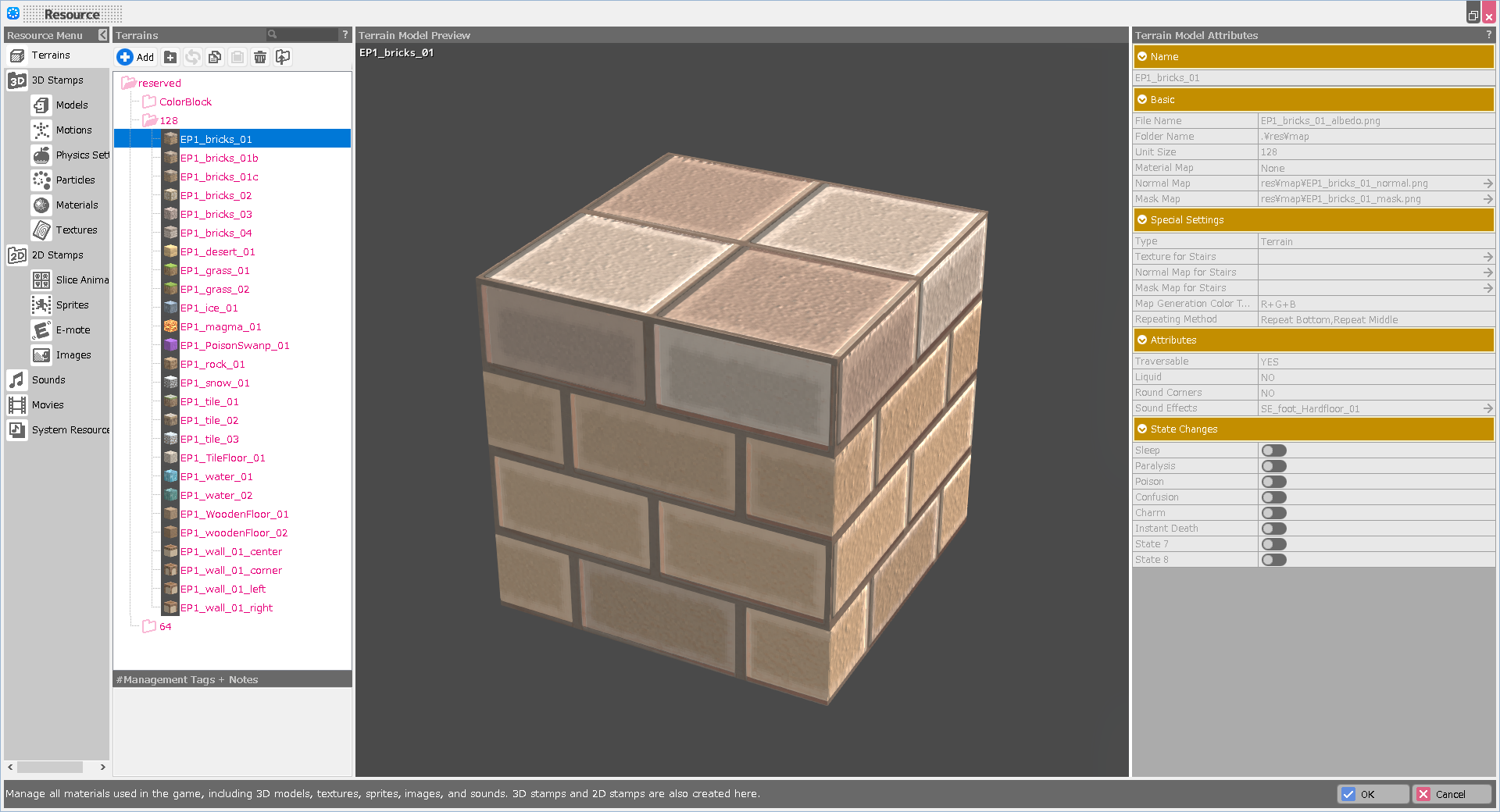Open the Slice Animation resource category
Image resolution: width=1500 pixels, height=812 pixels.
(81, 280)
